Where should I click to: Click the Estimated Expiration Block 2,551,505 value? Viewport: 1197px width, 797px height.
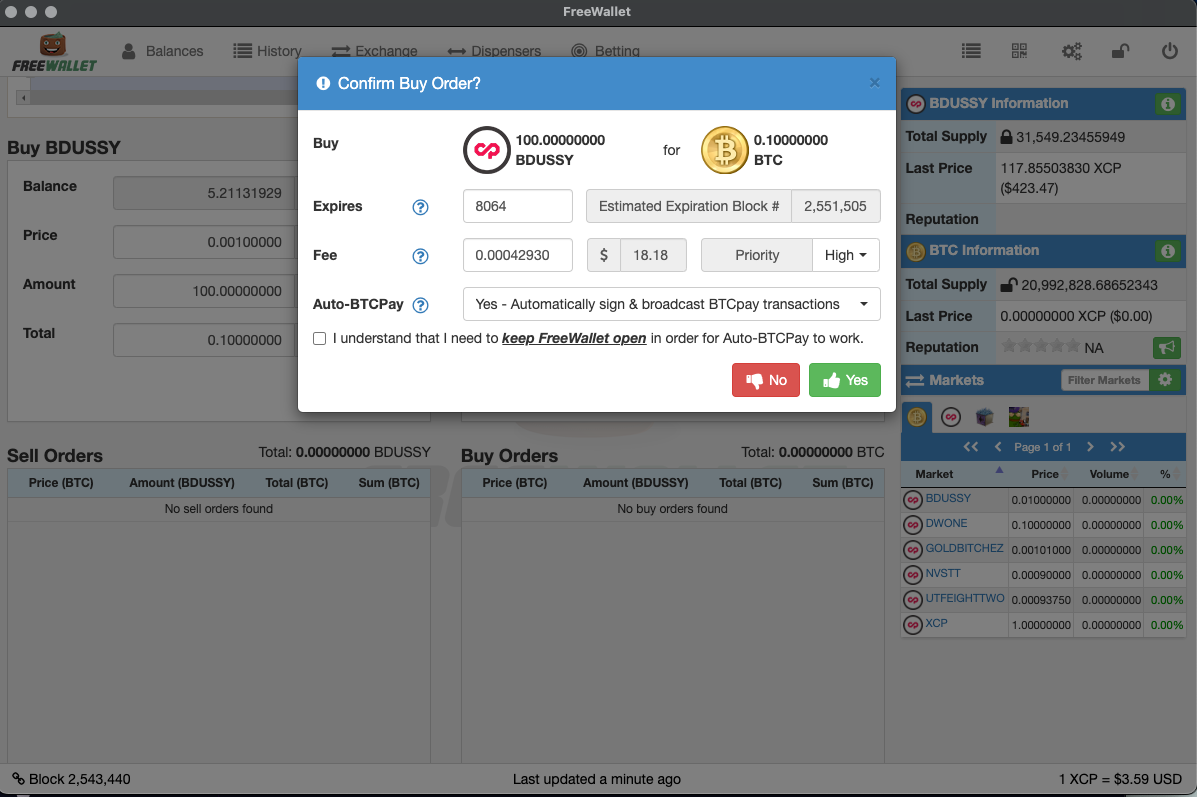pos(835,206)
